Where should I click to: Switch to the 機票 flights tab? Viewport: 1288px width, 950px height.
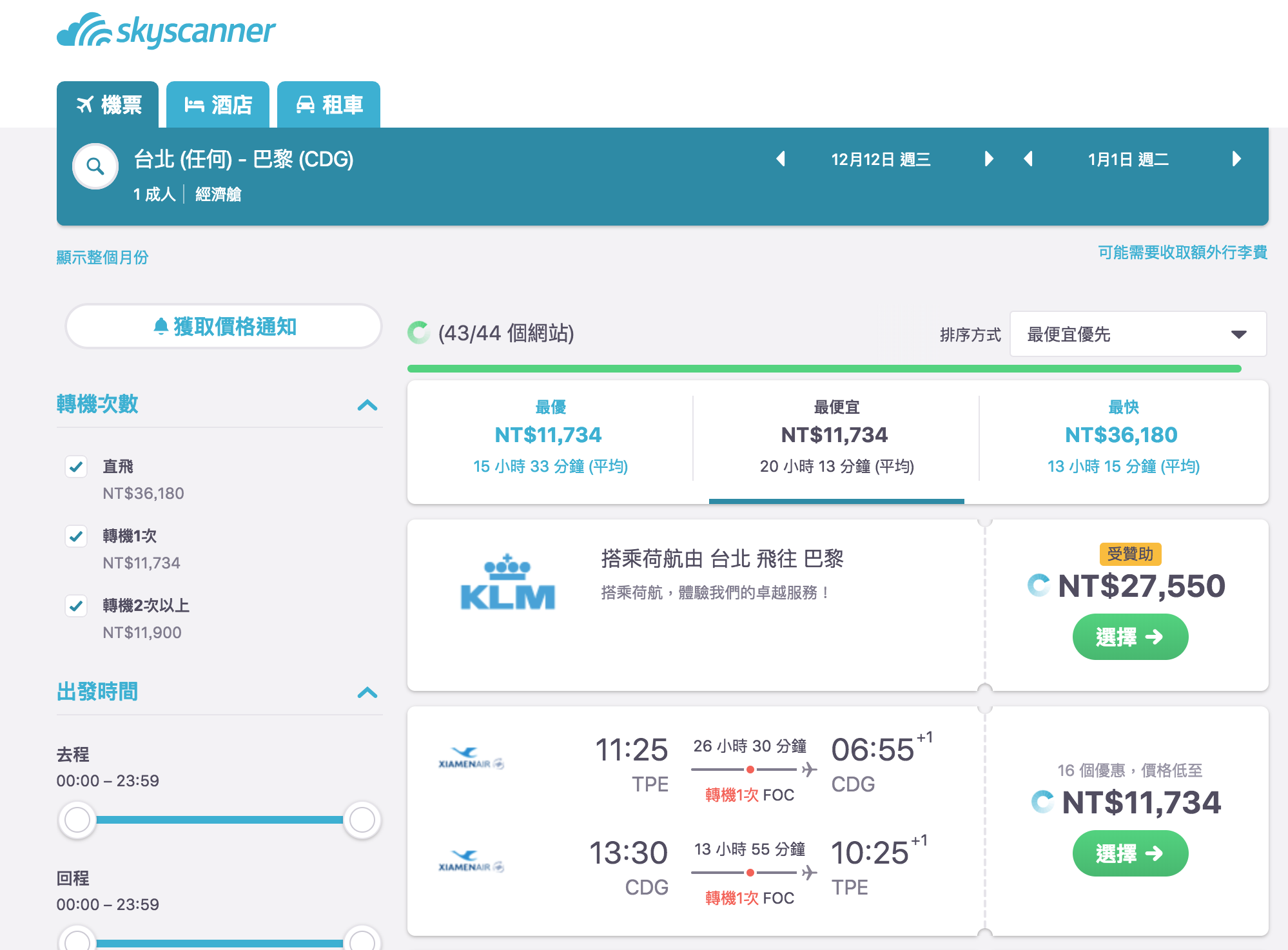[x=108, y=104]
